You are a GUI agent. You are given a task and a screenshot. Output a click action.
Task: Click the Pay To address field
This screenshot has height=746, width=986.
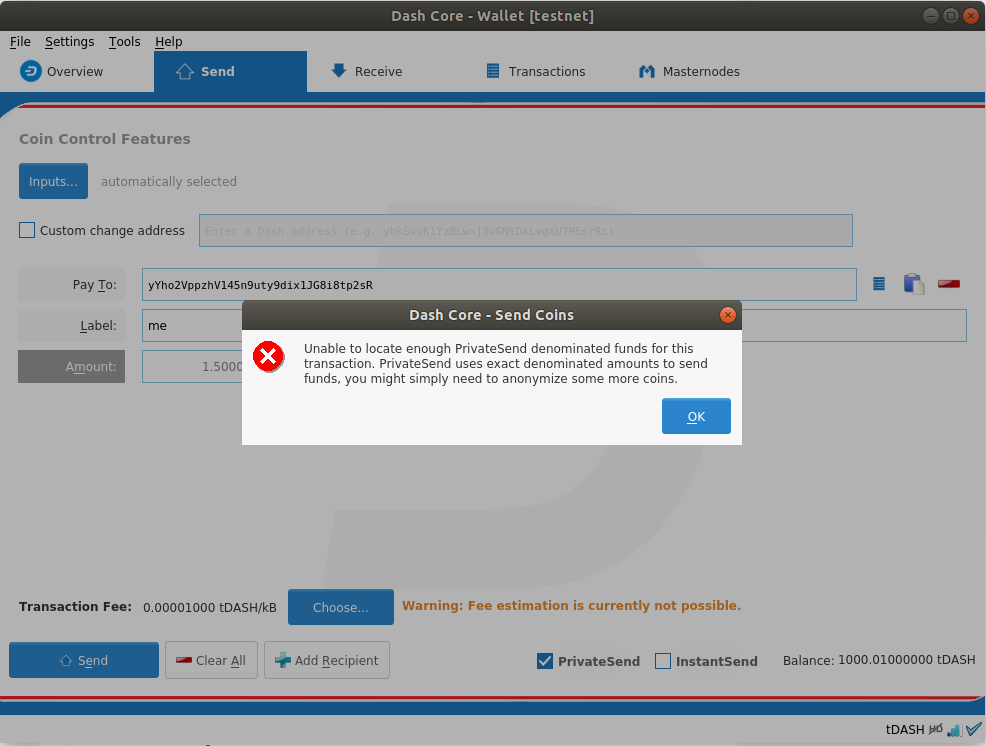click(x=499, y=284)
